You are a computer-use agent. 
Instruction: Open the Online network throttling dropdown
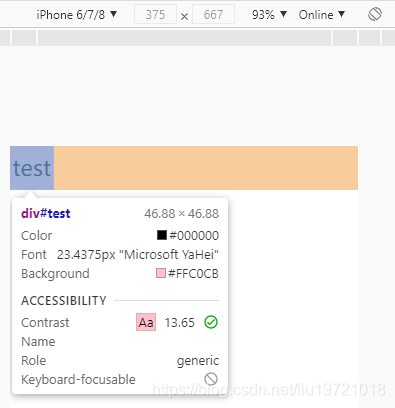point(322,15)
